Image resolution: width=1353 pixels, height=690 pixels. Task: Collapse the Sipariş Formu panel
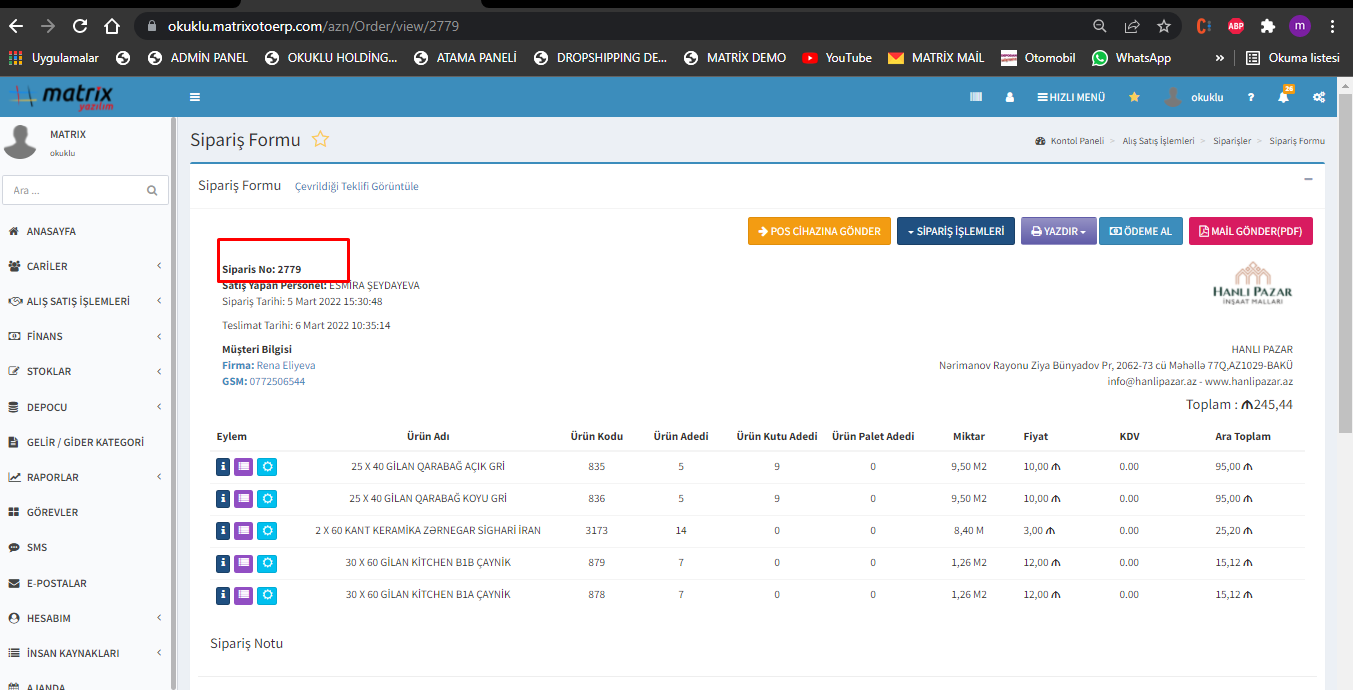1308,179
